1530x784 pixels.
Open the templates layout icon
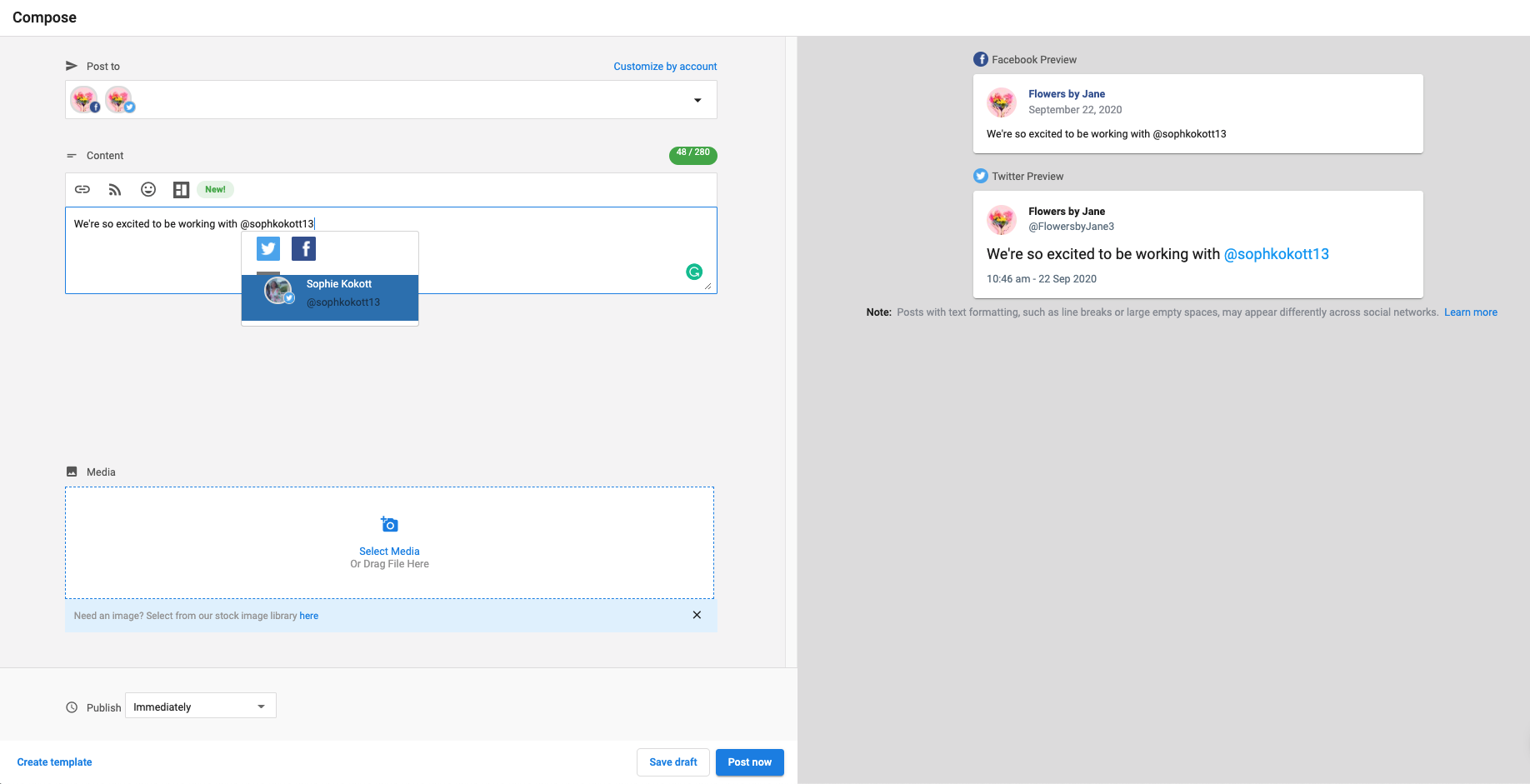pyautogui.click(x=181, y=190)
